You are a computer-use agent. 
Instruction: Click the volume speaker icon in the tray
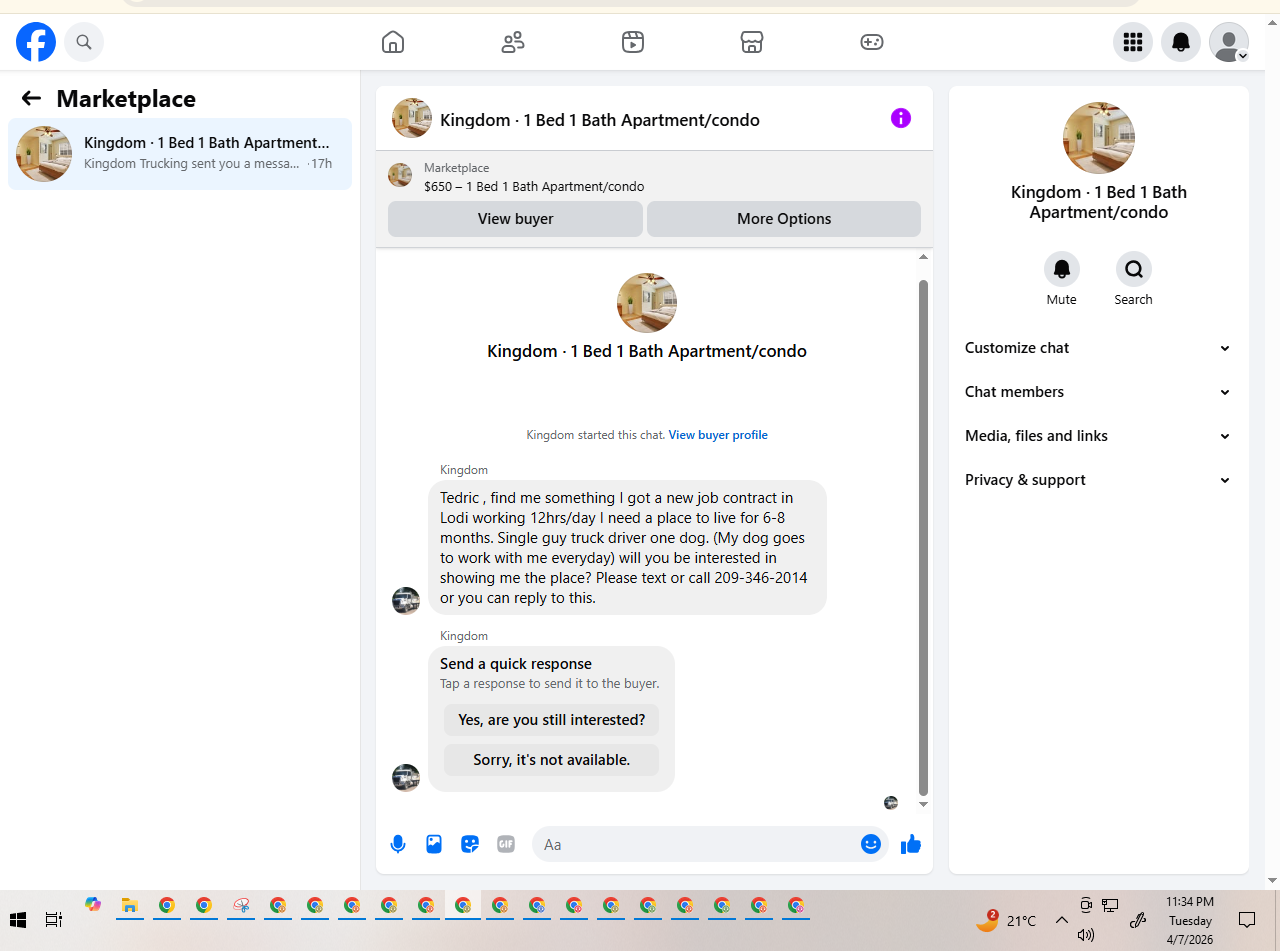[1086, 935]
